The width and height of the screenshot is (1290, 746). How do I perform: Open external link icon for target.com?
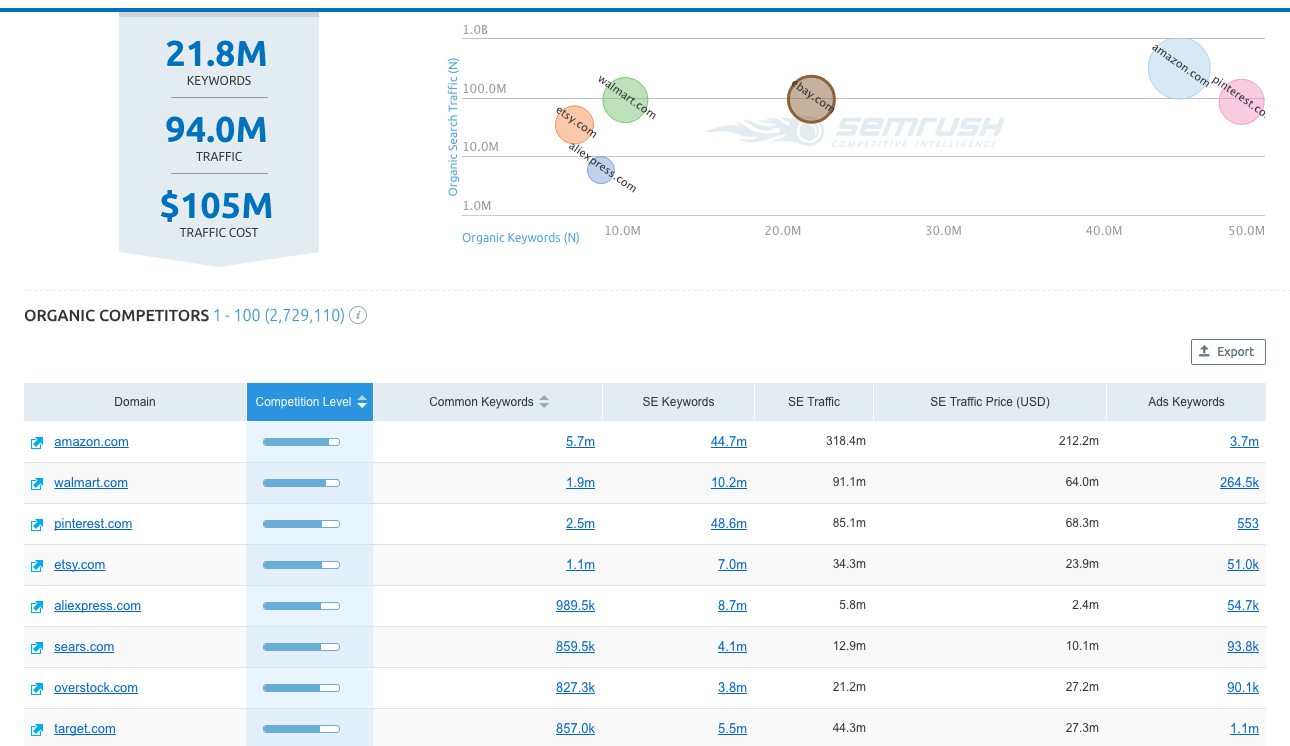point(37,730)
